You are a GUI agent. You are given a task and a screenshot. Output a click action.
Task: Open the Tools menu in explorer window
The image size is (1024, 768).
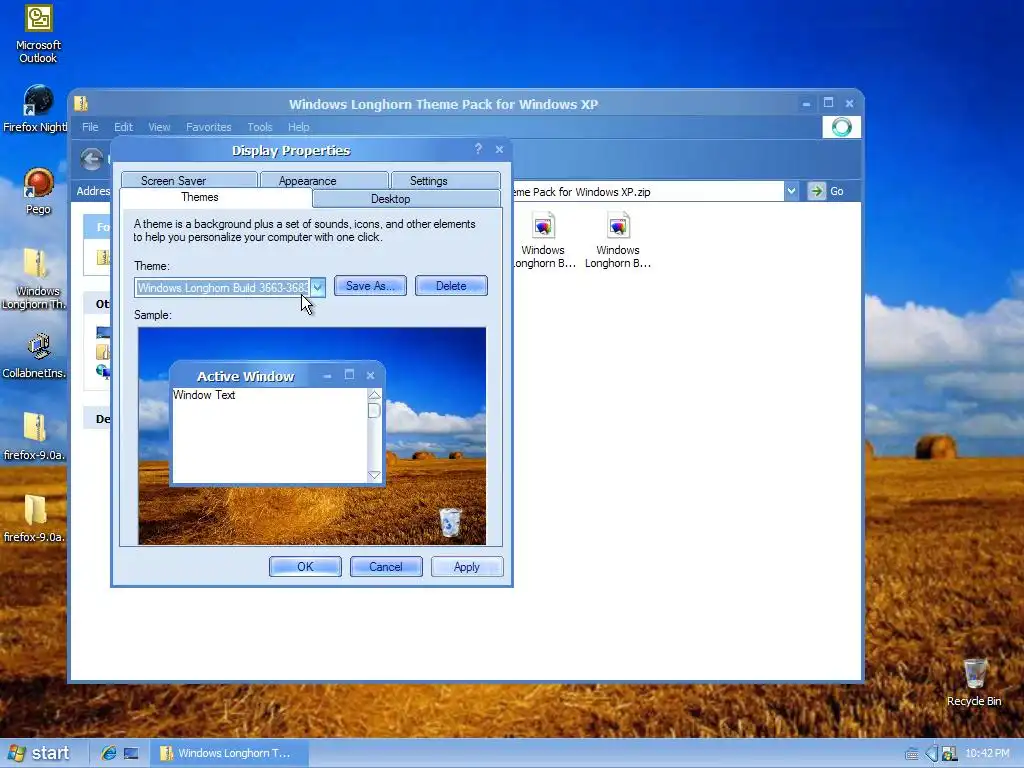click(x=259, y=127)
